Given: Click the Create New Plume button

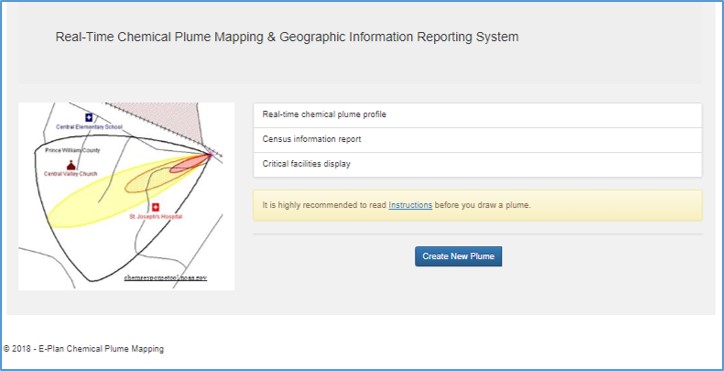Looking at the screenshot, I should coord(458,256).
